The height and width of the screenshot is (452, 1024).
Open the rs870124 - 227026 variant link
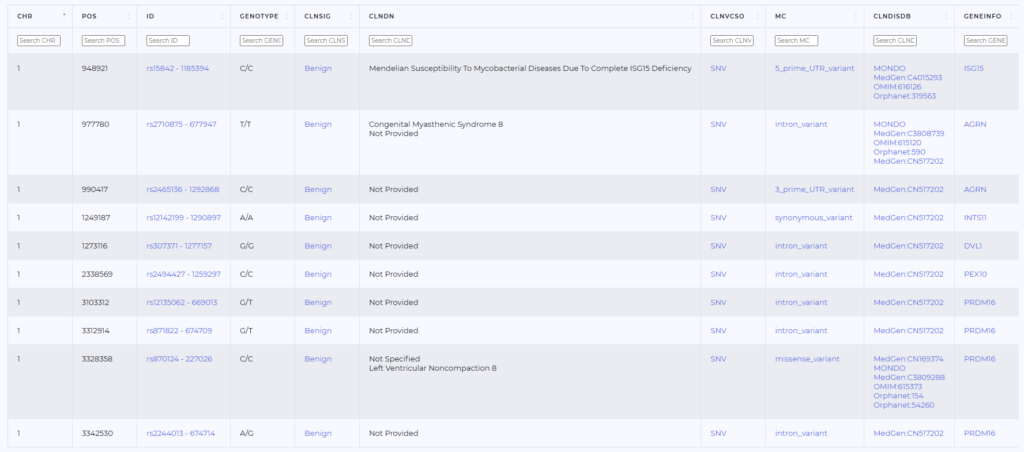[179, 359]
